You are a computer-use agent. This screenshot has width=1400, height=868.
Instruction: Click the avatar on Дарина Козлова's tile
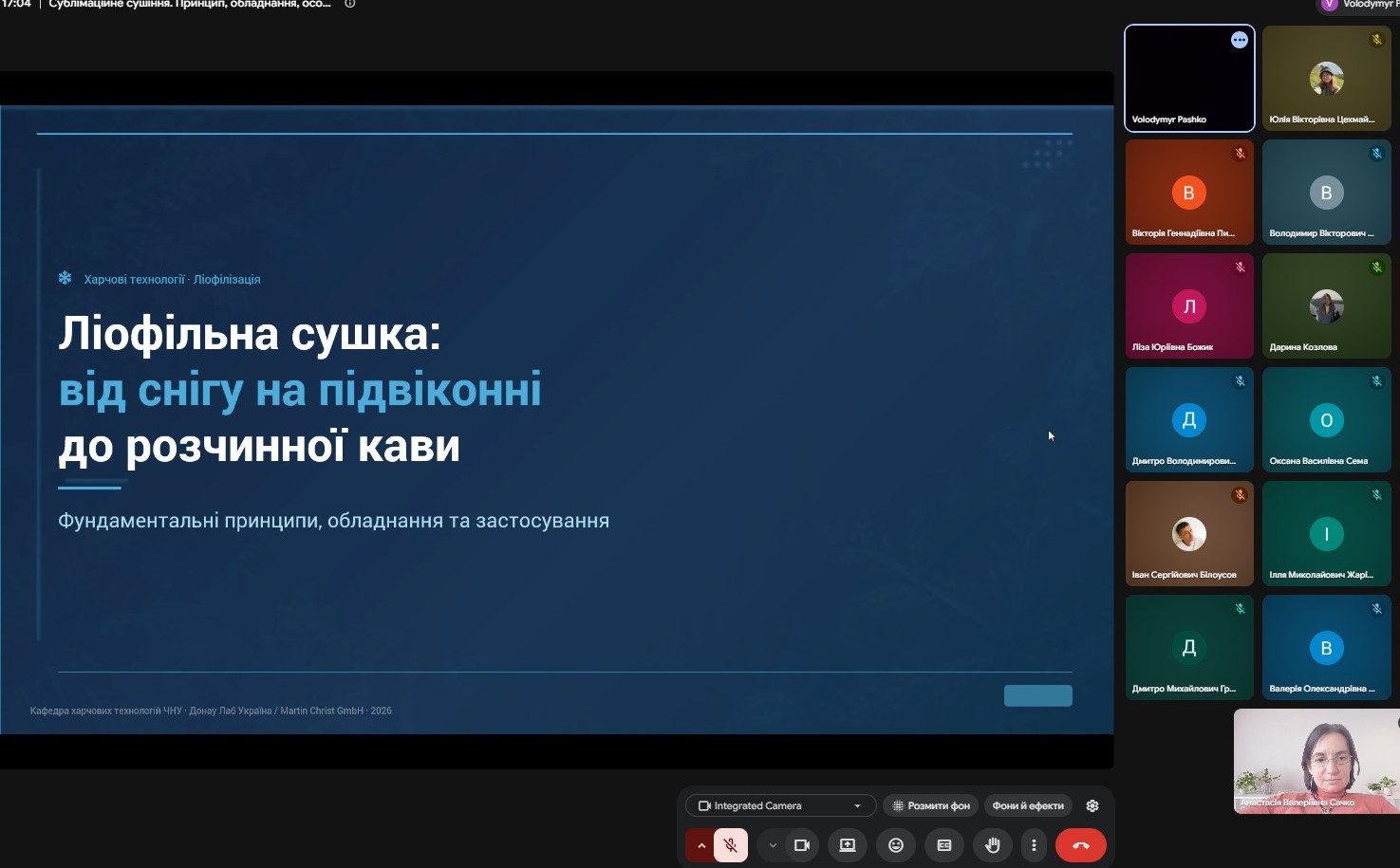[1327, 306]
